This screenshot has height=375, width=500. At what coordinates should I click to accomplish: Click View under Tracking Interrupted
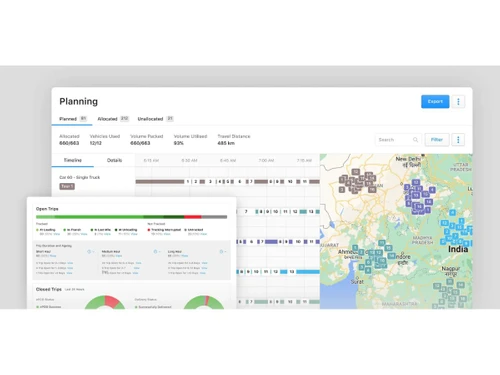167,234
